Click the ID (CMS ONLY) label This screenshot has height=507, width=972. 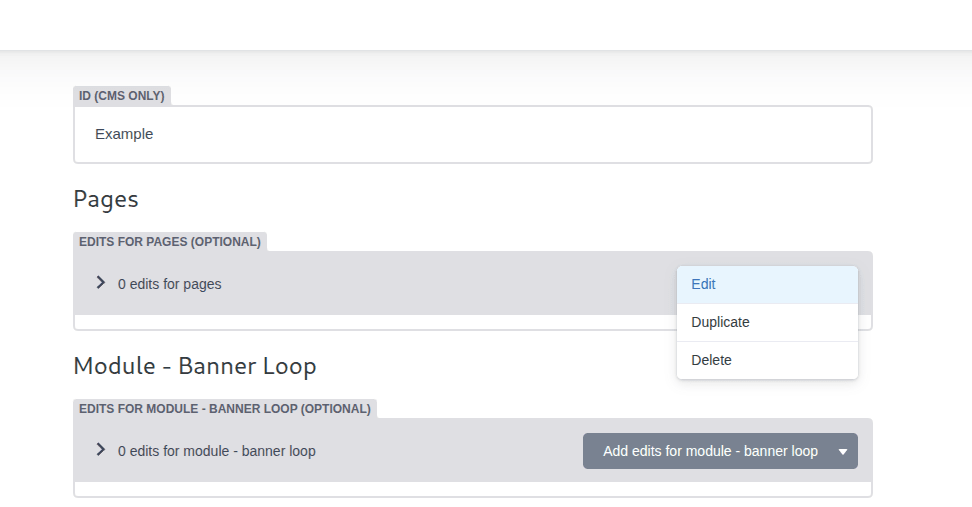(x=122, y=96)
